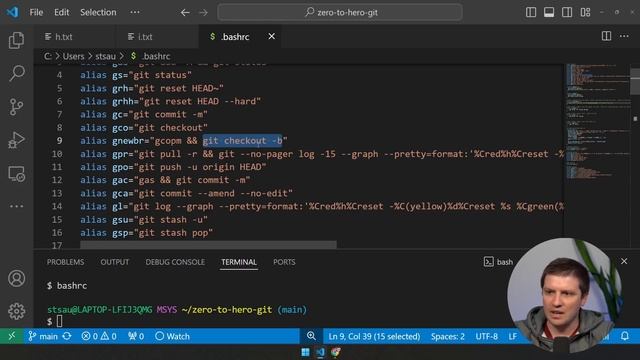Change indentation via Spaces: 2
640x360 pixels.
click(448, 336)
